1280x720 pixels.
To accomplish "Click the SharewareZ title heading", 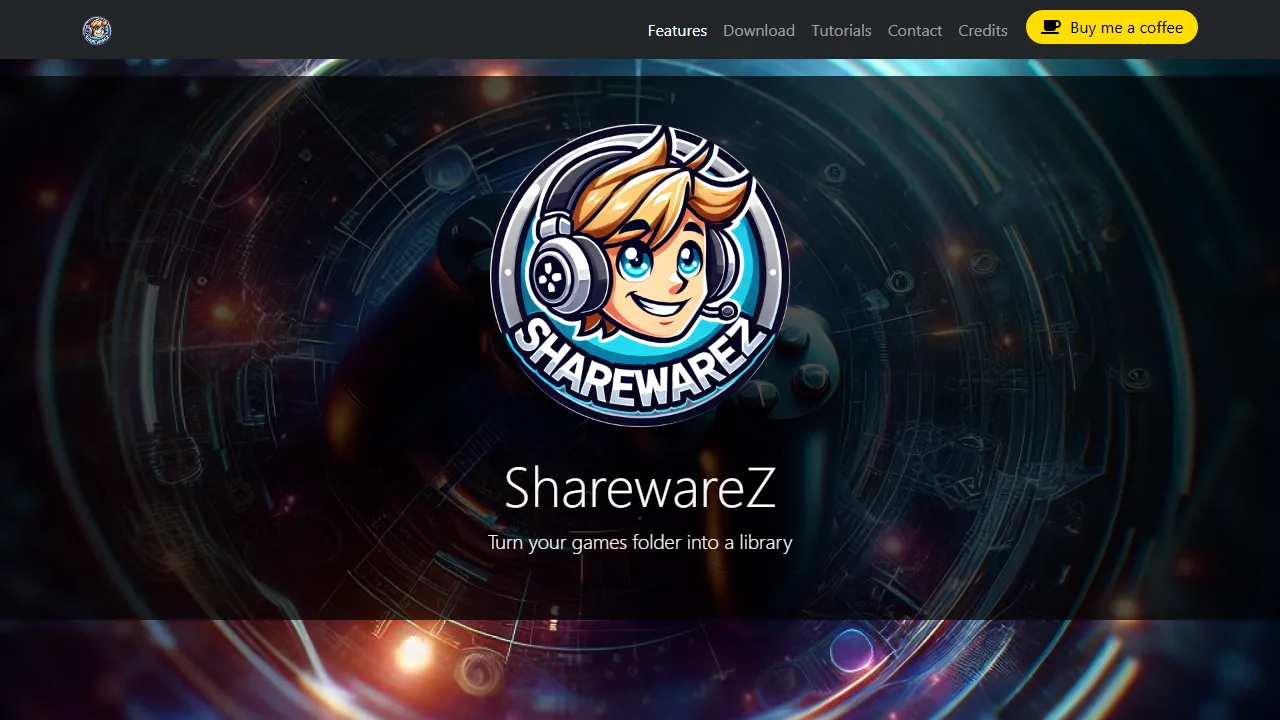I will [640, 488].
